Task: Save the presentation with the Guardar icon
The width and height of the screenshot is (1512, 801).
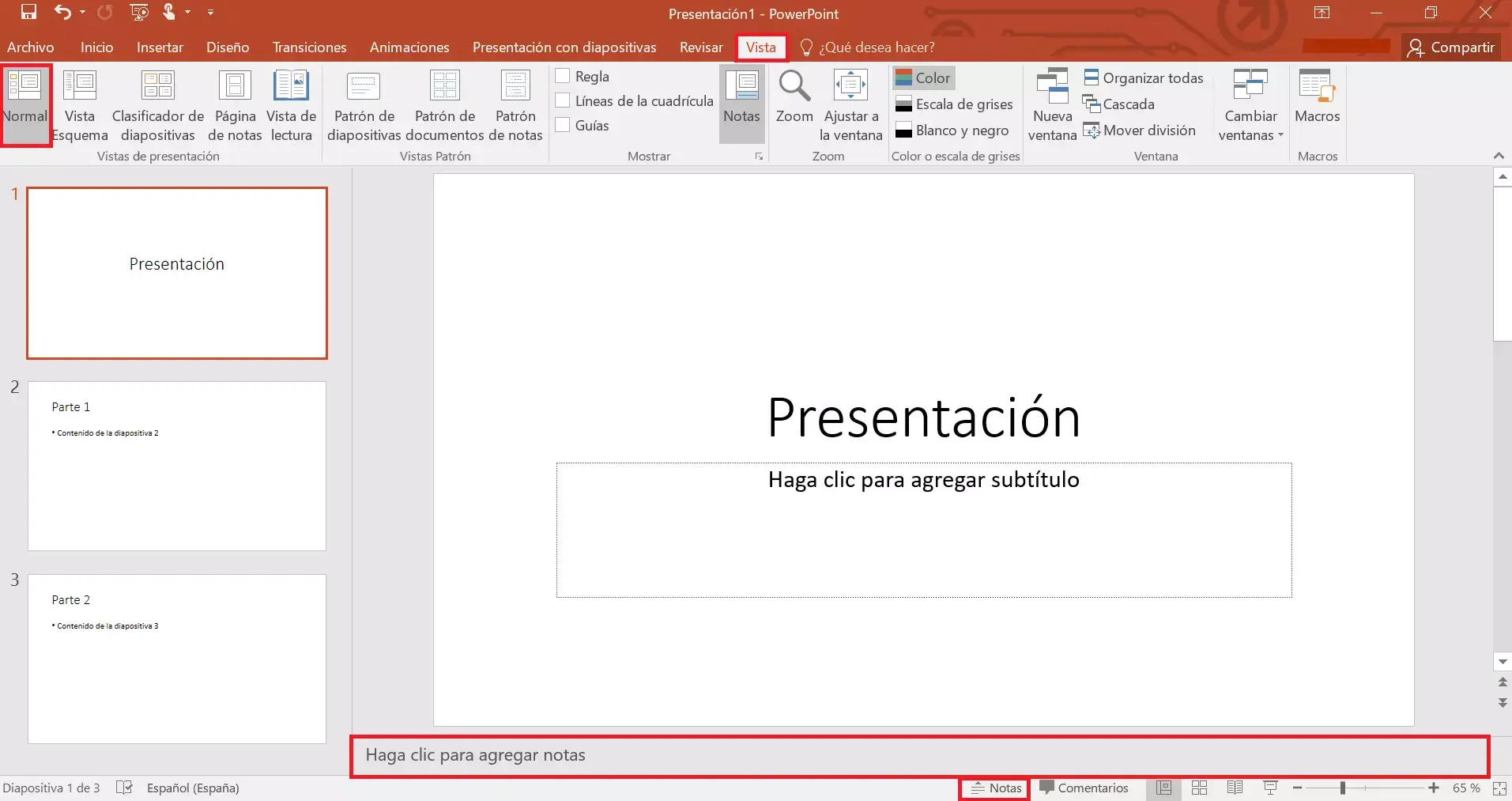Action: [29, 12]
